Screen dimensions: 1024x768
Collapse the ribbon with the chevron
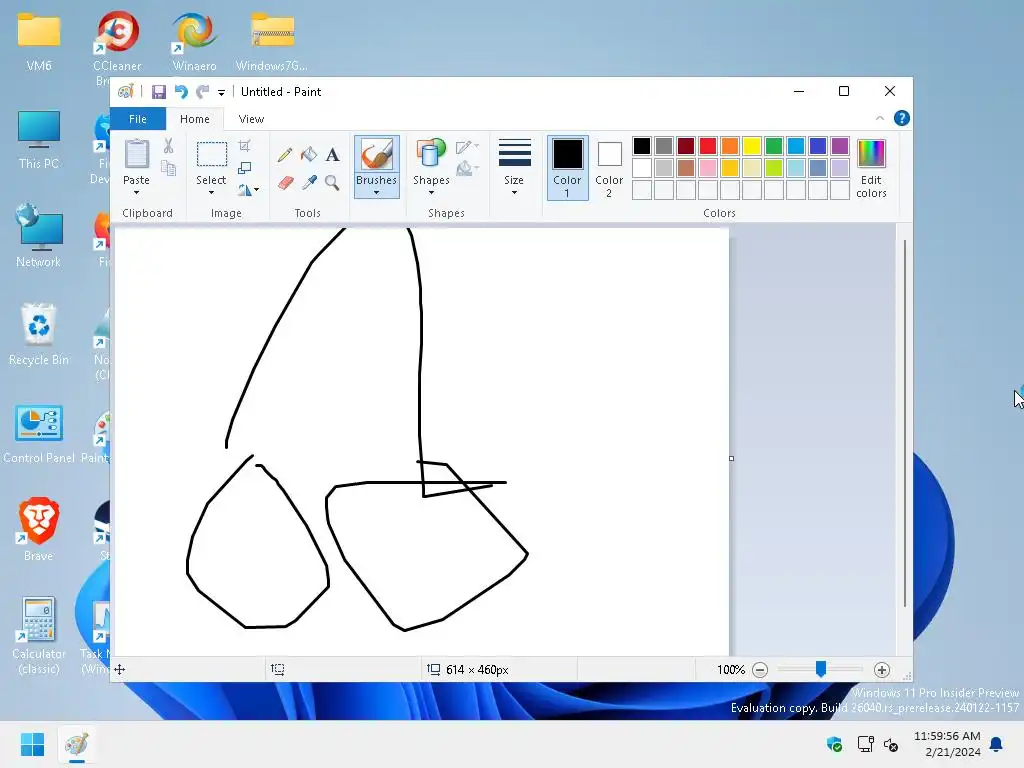880,118
